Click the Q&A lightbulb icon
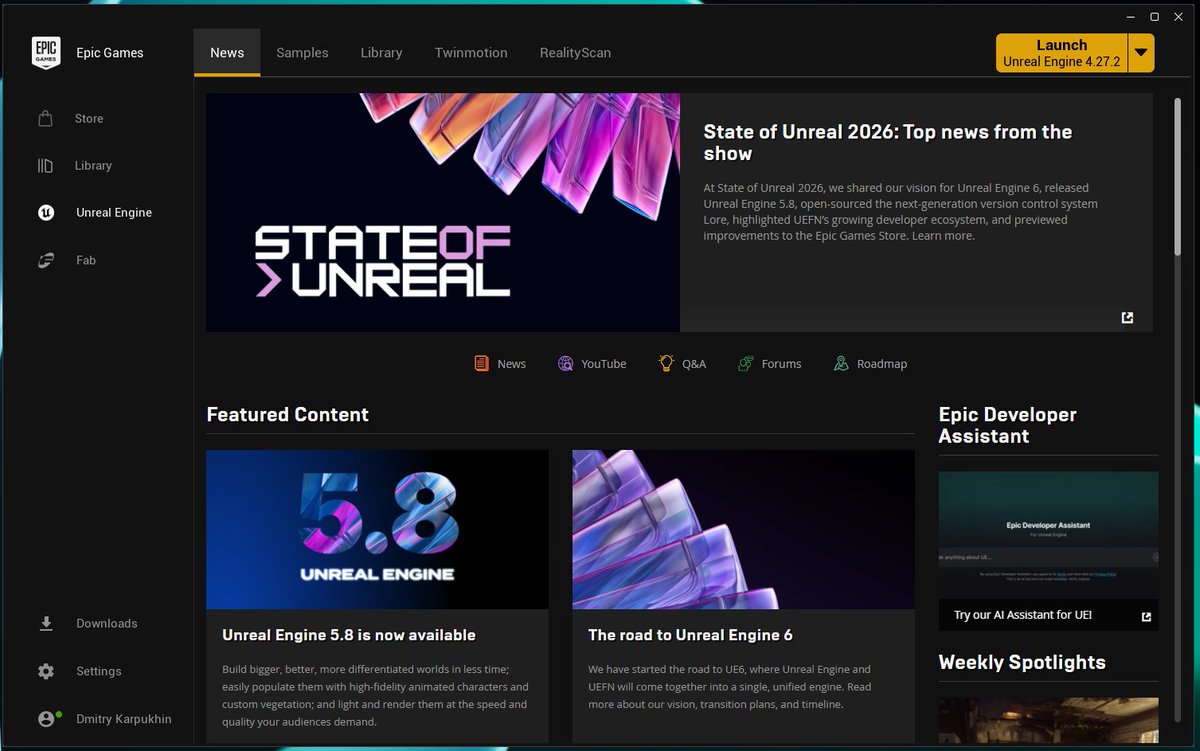The height and width of the screenshot is (751, 1200). pos(666,363)
